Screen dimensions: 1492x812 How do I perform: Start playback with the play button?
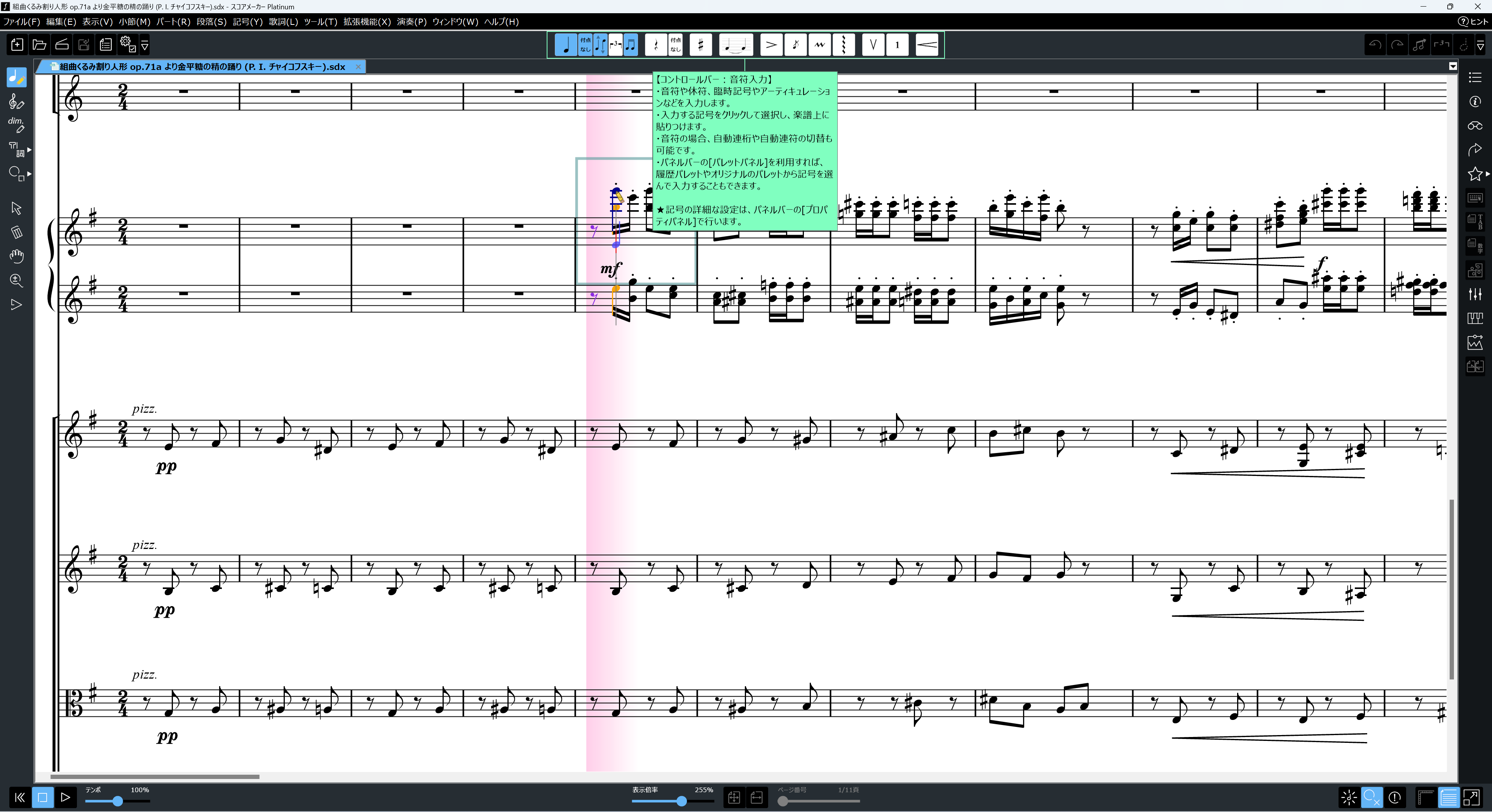pos(65,798)
